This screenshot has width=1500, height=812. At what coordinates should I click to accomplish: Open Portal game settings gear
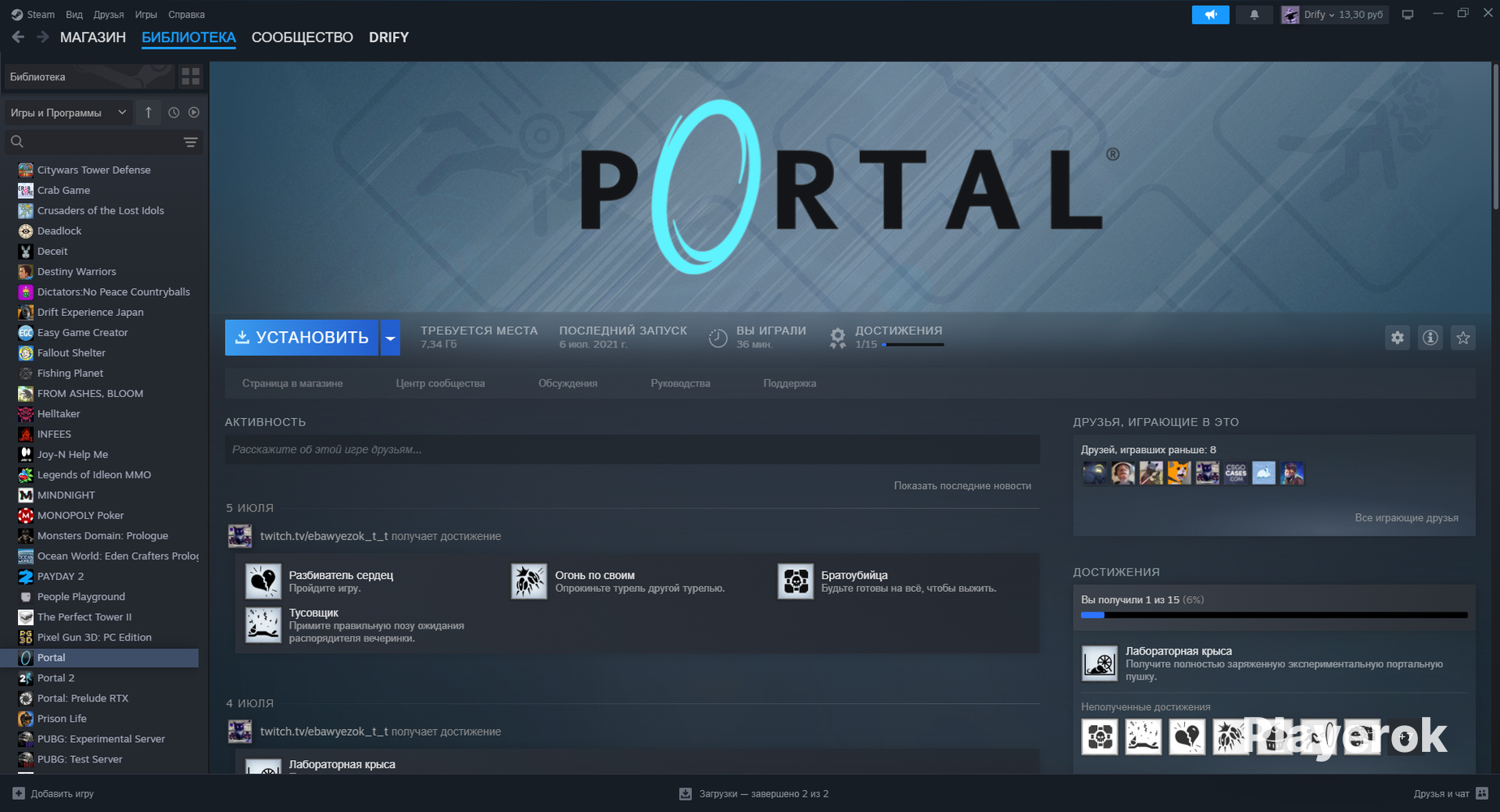click(1397, 338)
